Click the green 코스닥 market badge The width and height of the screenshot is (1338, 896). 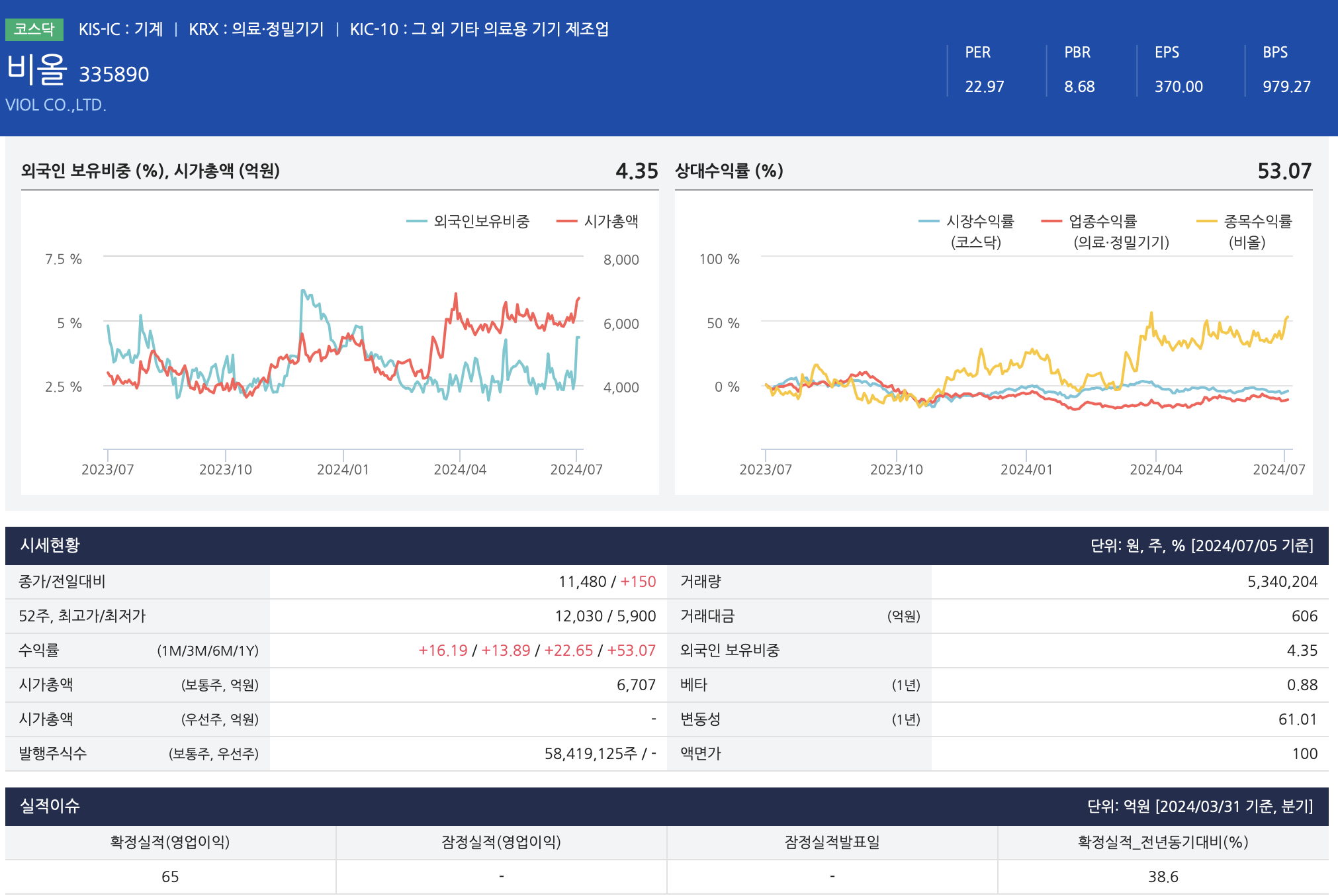(x=34, y=29)
